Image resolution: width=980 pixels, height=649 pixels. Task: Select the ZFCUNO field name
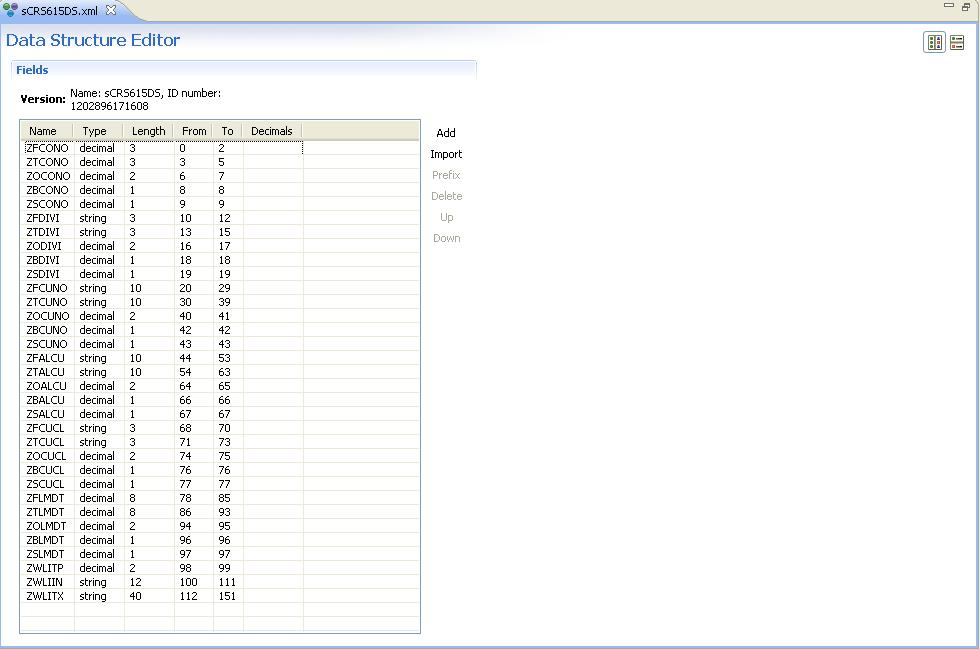(x=46, y=288)
